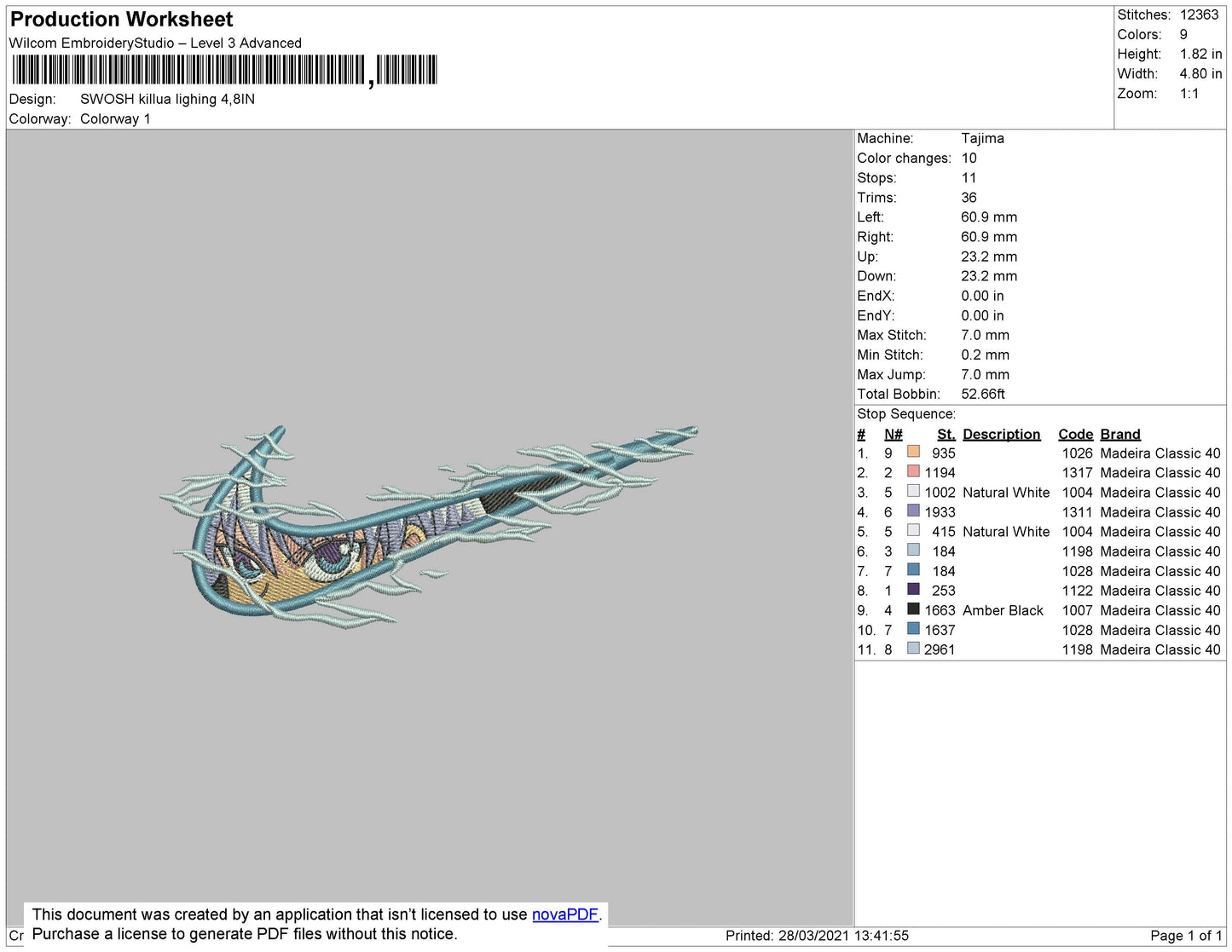Click the swoosh embroidery design preview
1232x952 pixels.
pyautogui.click(x=426, y=528)
